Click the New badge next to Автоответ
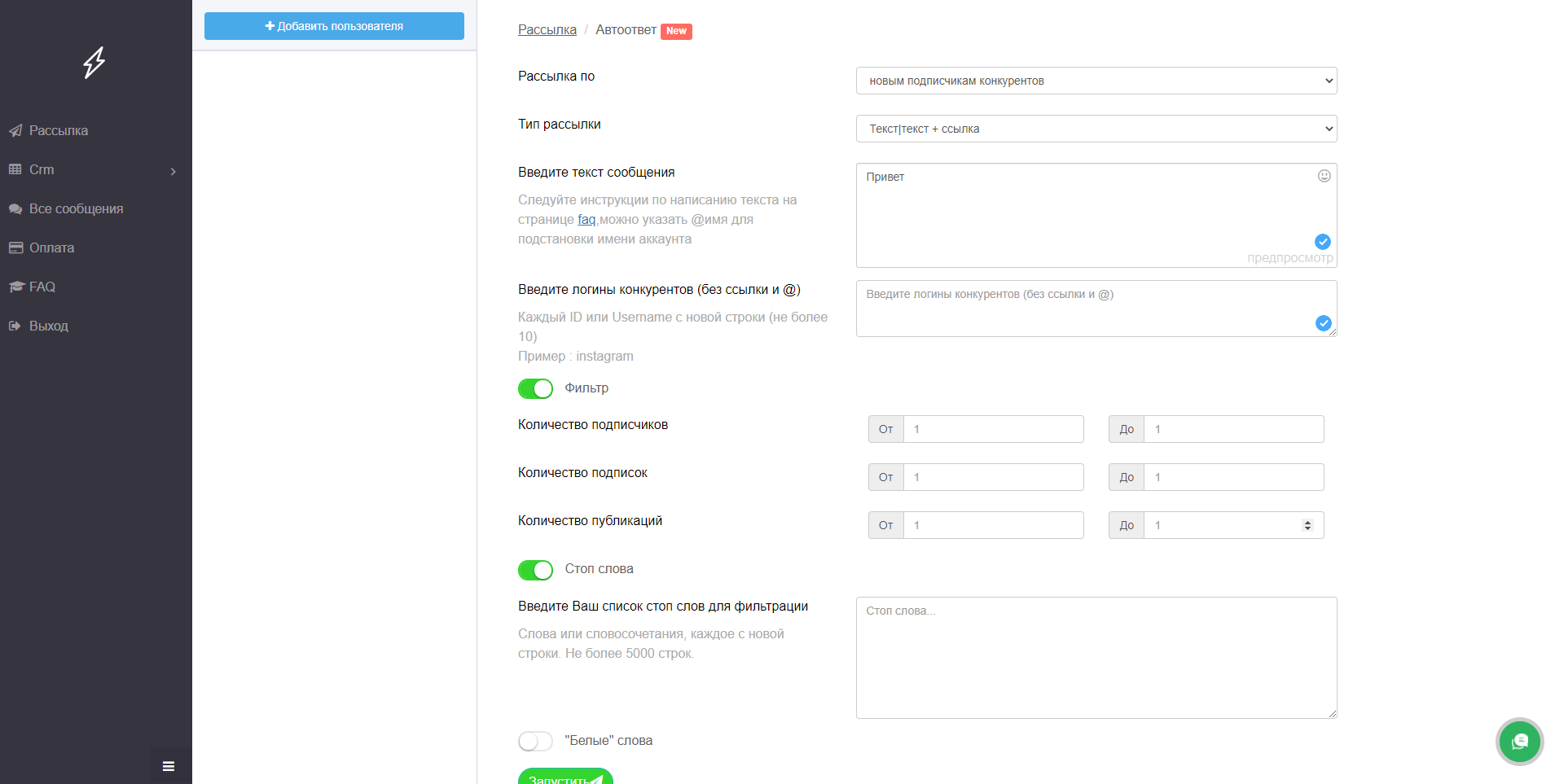The height and width of the screenshot is (784, 1555). click(676, 31)
